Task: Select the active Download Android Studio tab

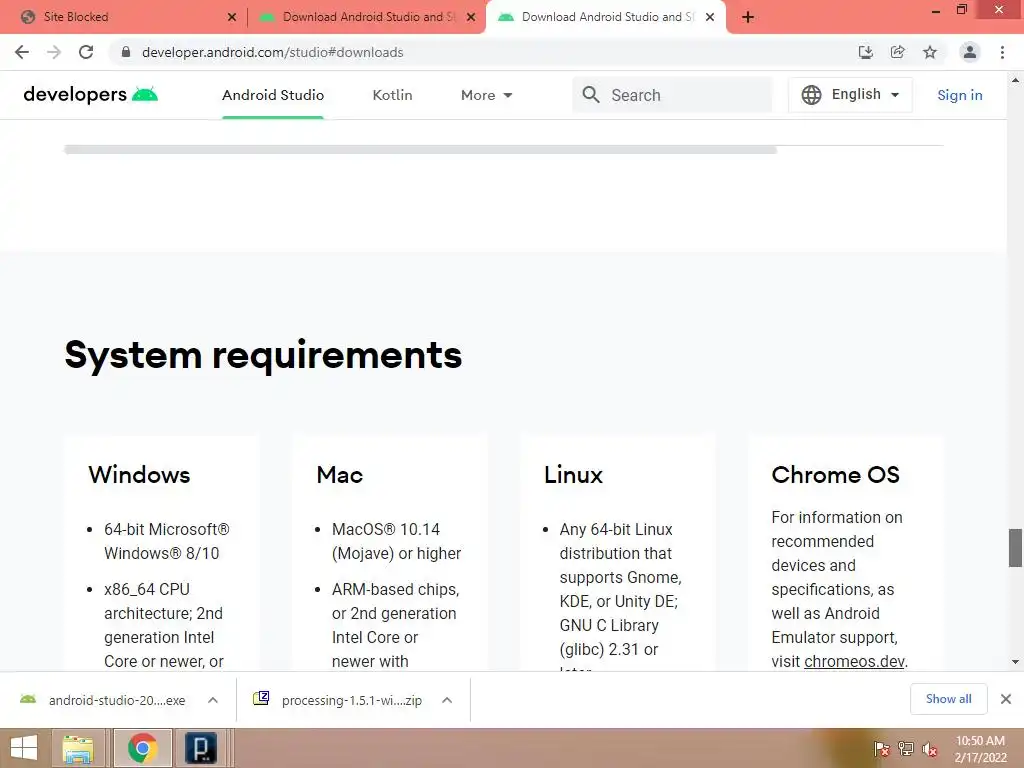Action: point(605,17)
